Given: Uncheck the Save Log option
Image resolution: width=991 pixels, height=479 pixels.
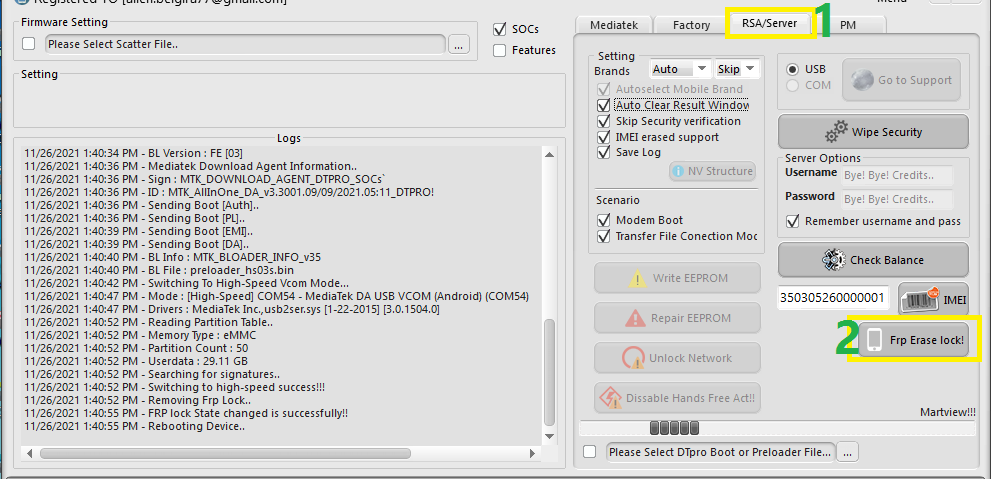Looking at the screenshot, I should click(x=603, y=152).
